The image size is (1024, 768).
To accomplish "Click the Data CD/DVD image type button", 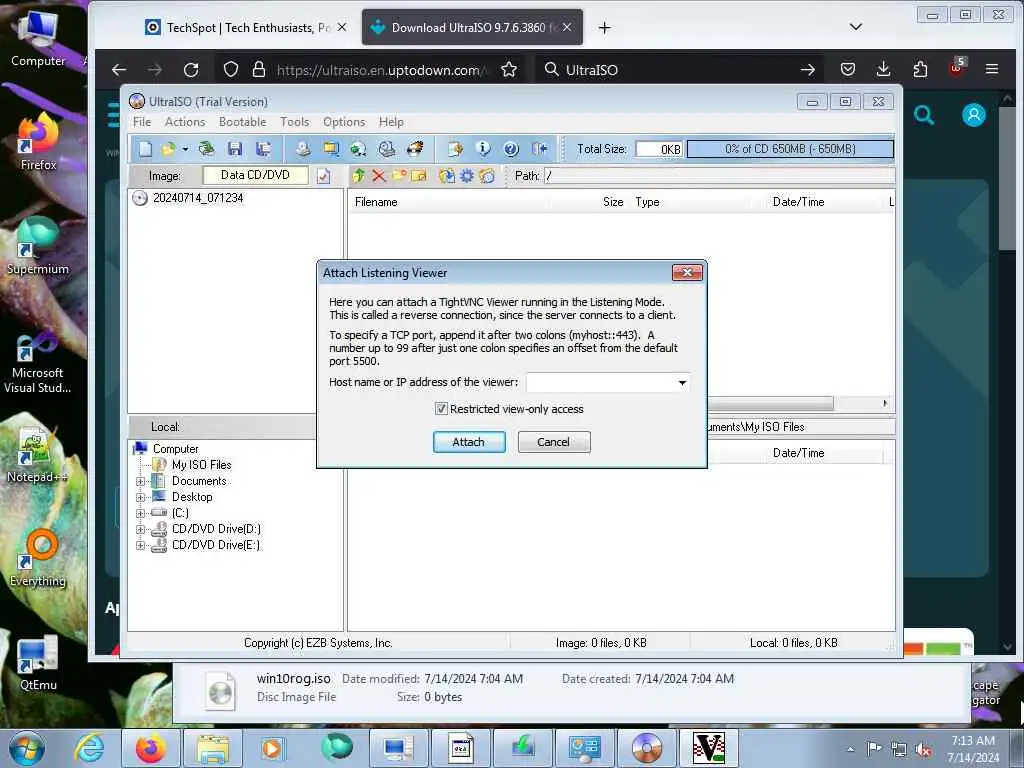I will (255, 175).
